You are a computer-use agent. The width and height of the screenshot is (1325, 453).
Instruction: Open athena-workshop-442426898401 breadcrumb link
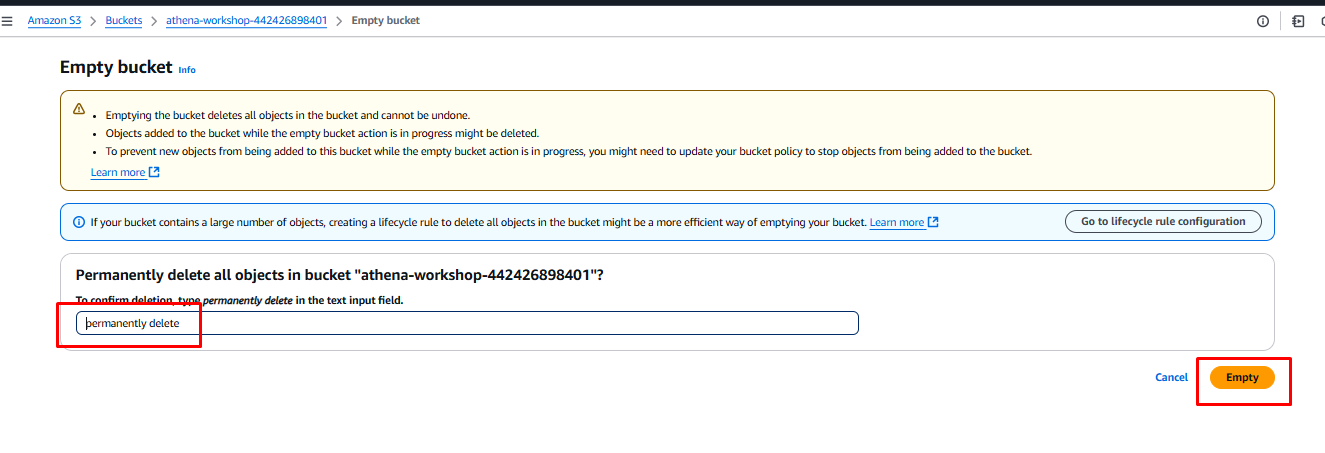pos(246,21)
